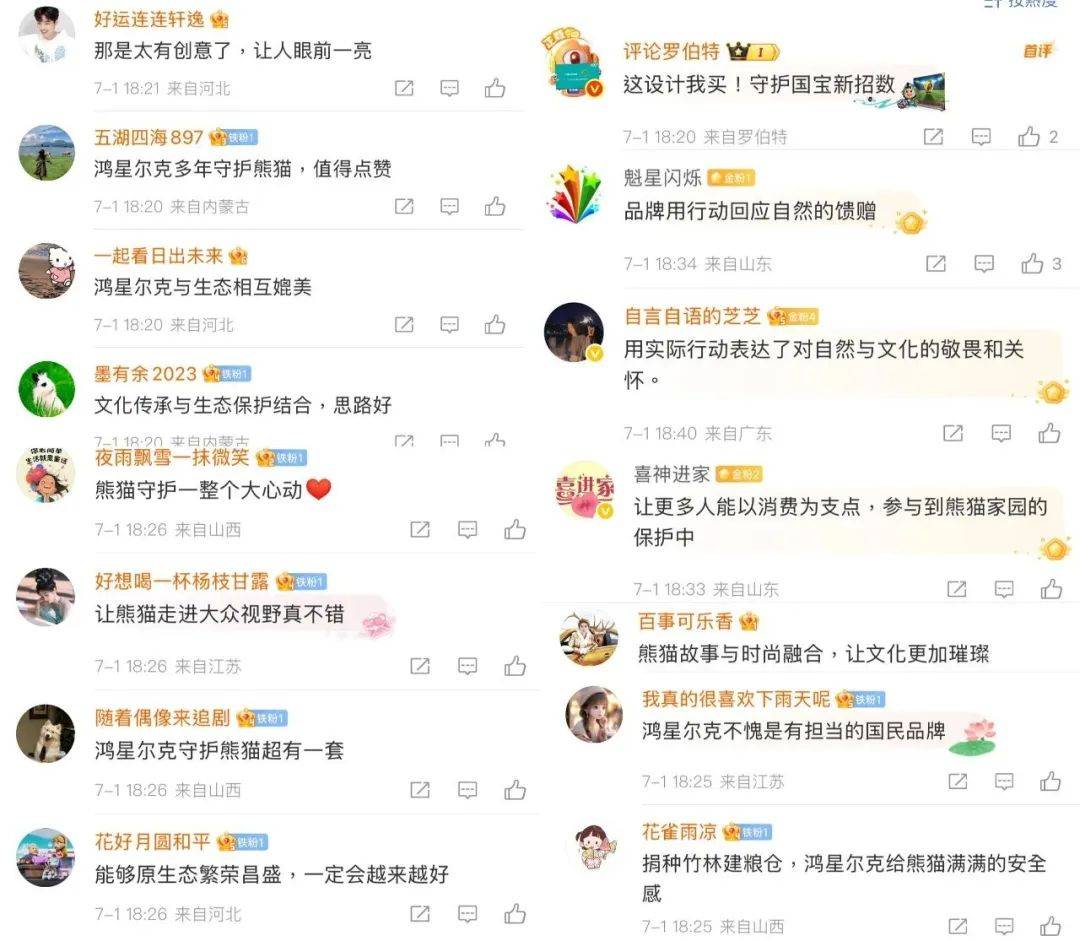Like 魁星闪烁's comment with 3 likes
The image size is (1080, 941).
[x=1032, y=263]
